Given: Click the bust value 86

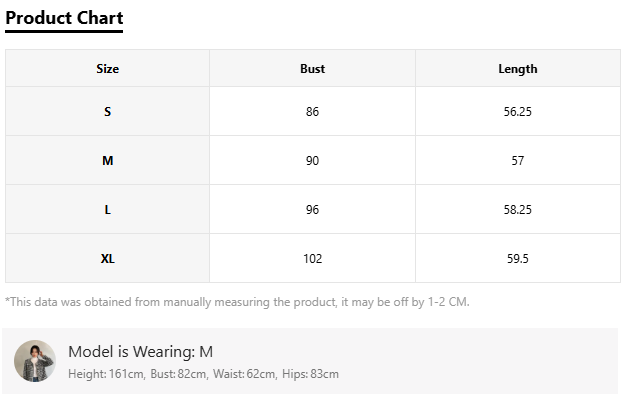Looking at the screenshot, I should click(x=312, y=111).
